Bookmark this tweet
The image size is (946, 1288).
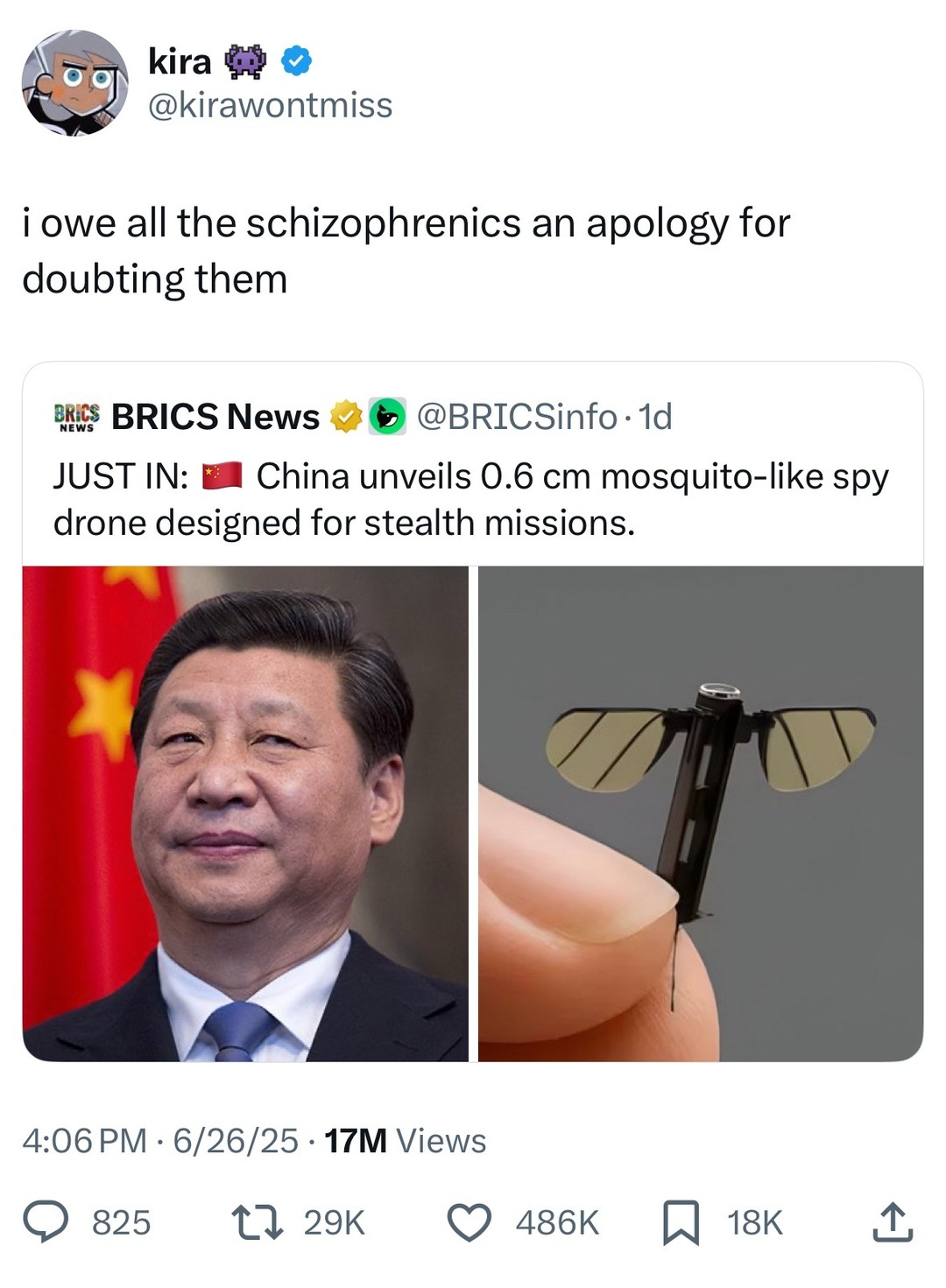[681, 1223]
